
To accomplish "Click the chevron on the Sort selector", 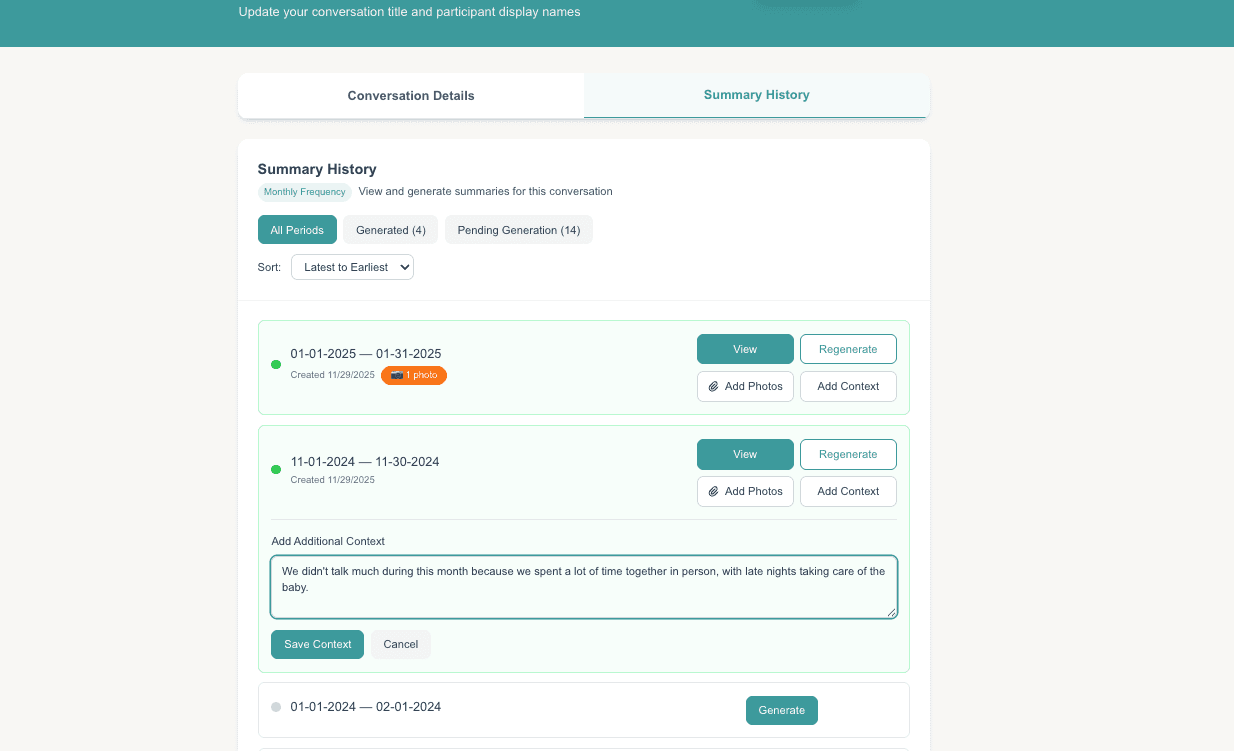I will click(x=403, y=267).
